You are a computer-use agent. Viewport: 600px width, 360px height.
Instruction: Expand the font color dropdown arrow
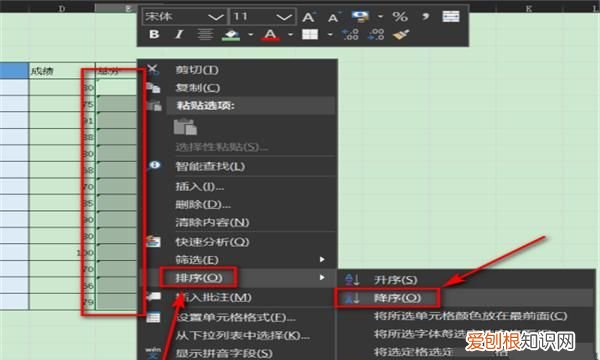[x=290, y=35]
